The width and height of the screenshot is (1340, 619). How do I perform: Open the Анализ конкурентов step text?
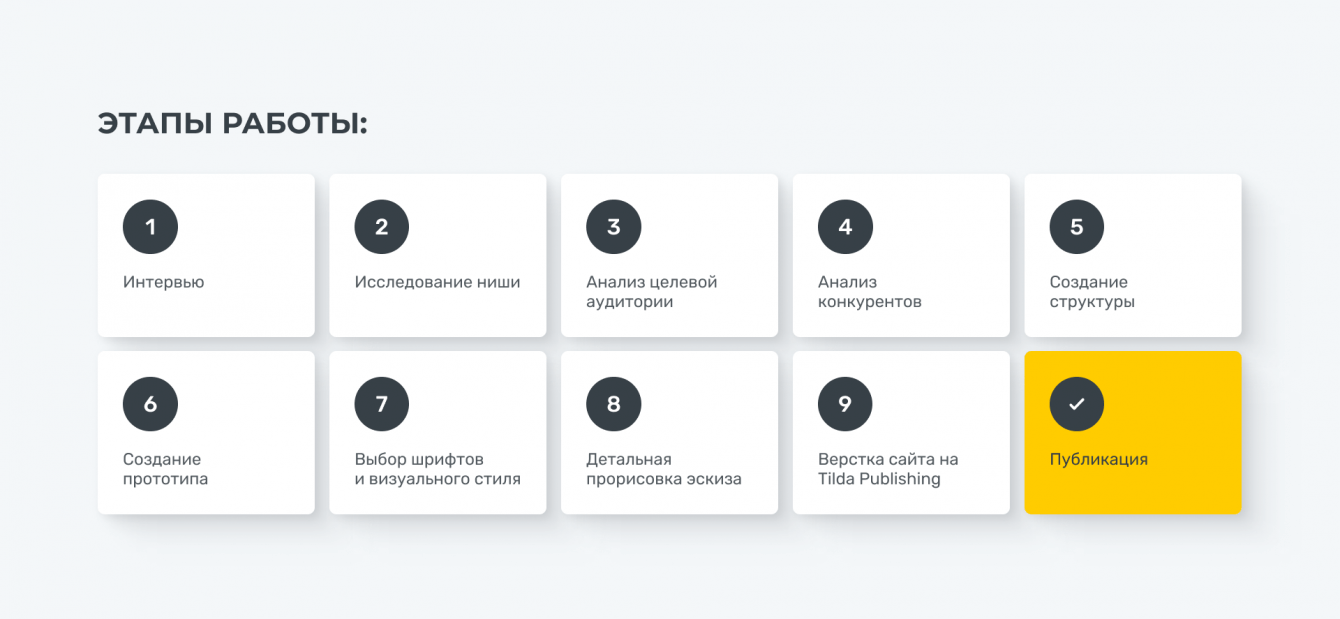tap(869, 292)
